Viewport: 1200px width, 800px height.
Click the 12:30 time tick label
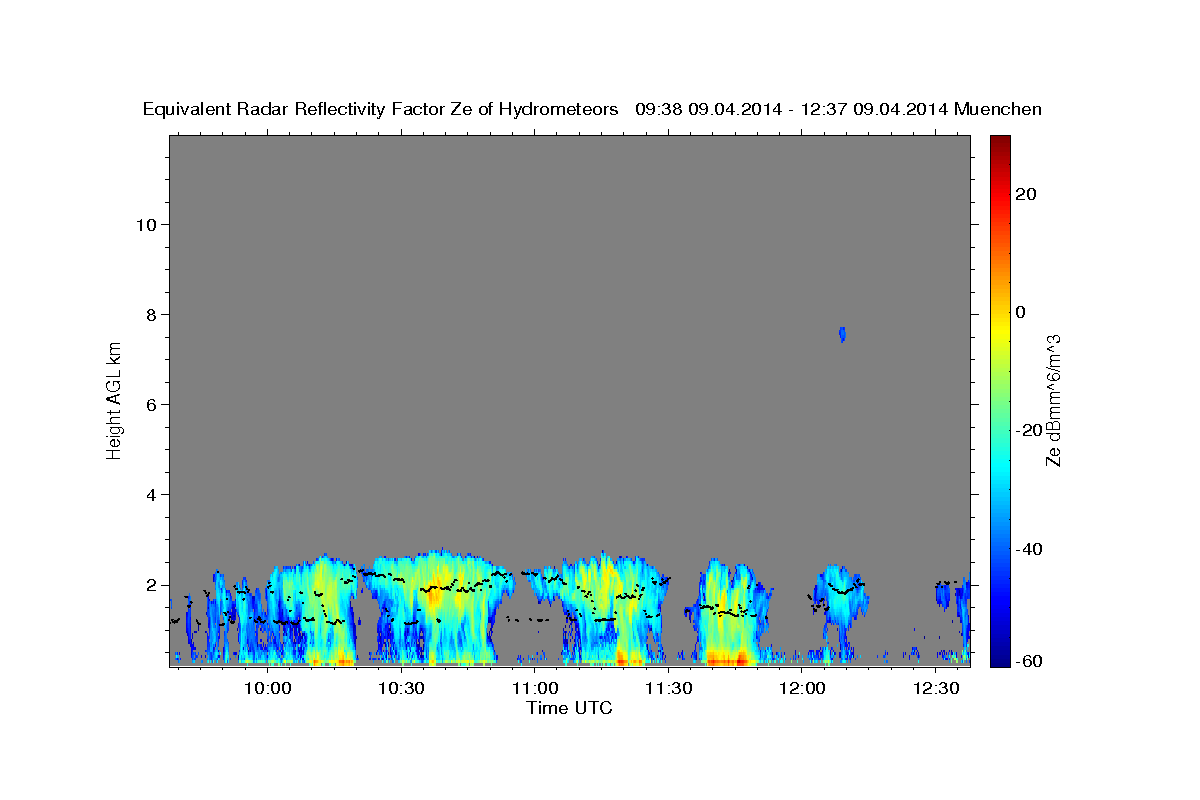click(935, 689)
